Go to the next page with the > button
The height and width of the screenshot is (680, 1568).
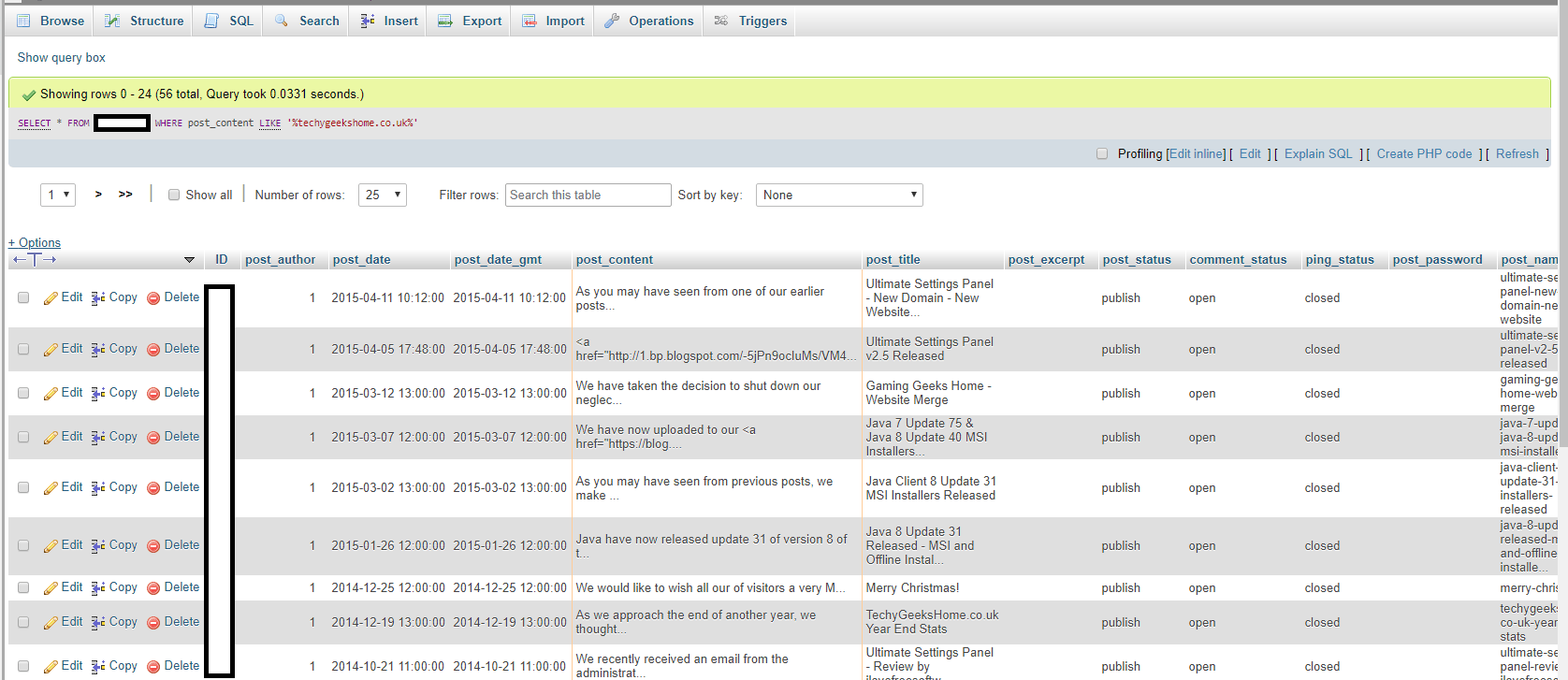(98, 195)
